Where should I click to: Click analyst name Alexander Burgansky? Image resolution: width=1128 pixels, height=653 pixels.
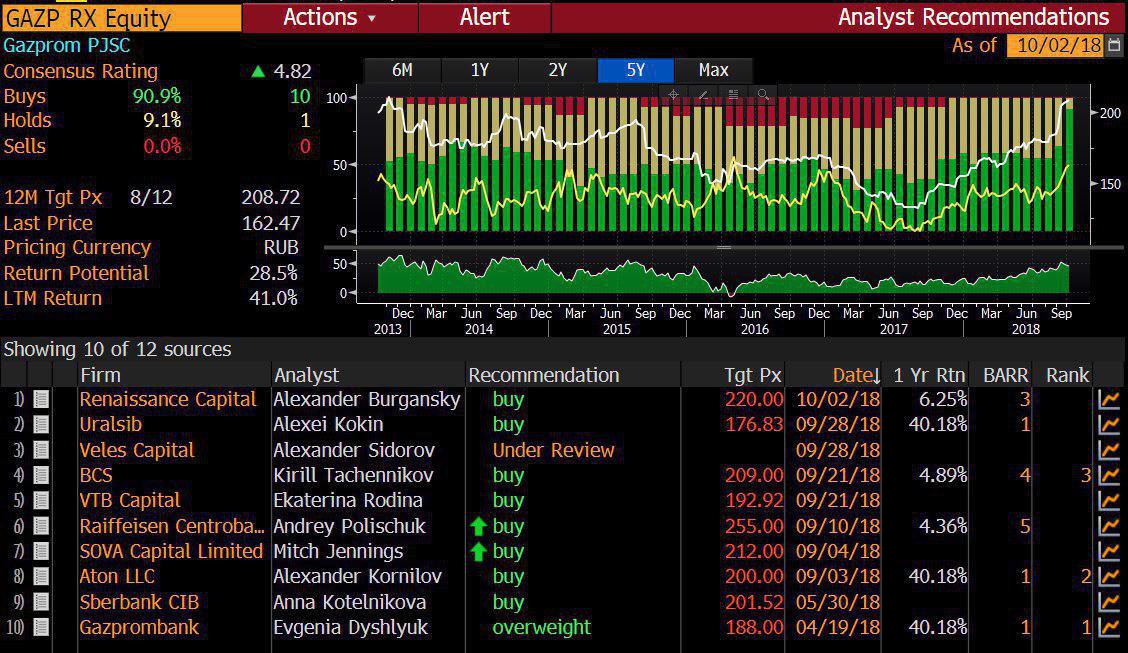[x=367, y=399]
